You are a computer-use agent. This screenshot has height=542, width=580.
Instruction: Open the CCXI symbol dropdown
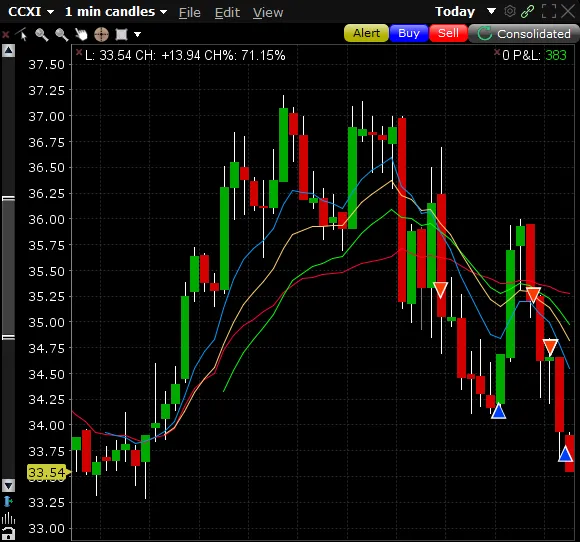click(x=31, y=12)
